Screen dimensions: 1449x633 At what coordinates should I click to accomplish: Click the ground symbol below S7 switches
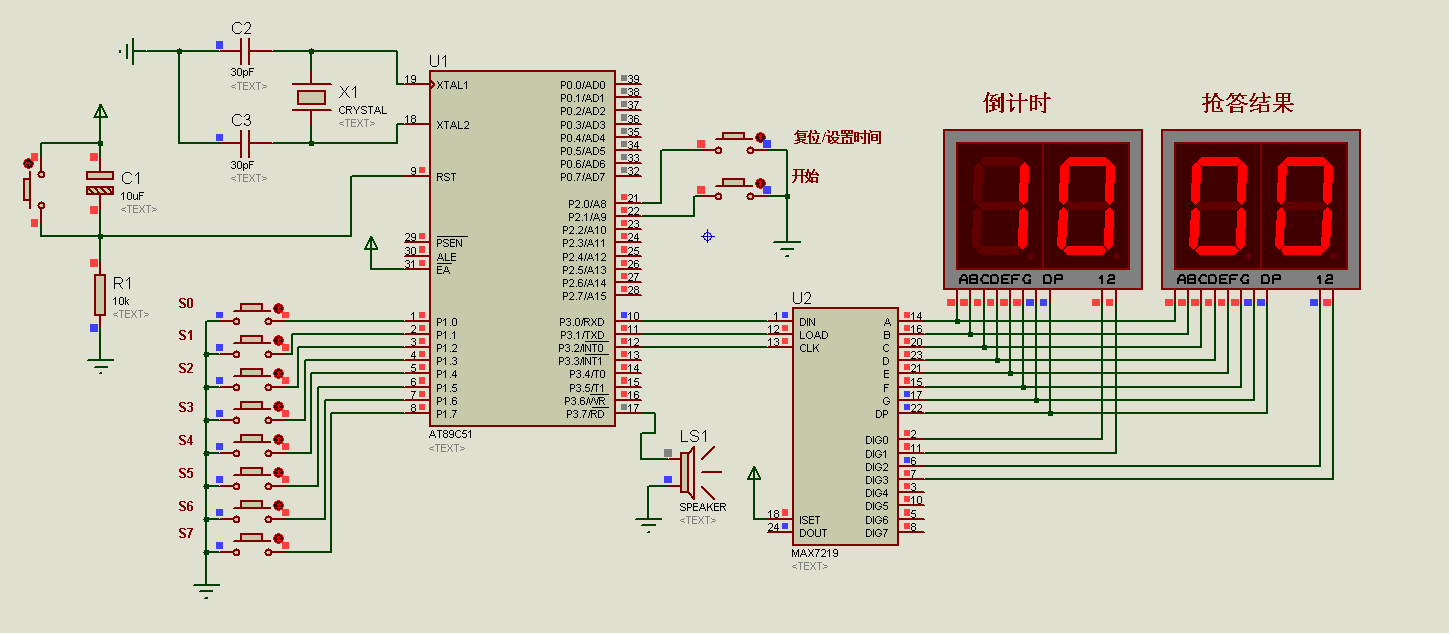206,591
